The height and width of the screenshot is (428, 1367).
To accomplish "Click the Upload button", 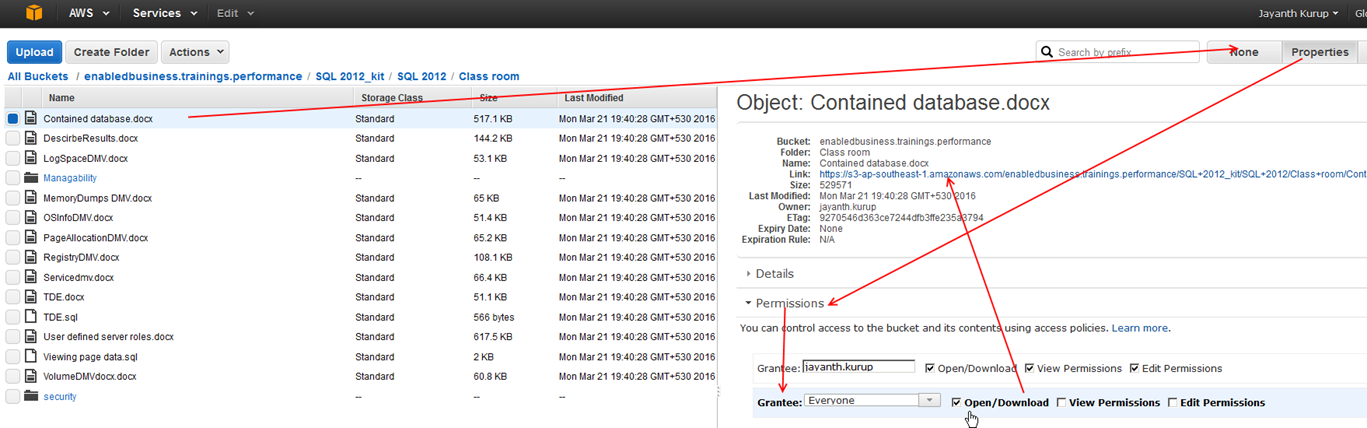I will (34, 52).
